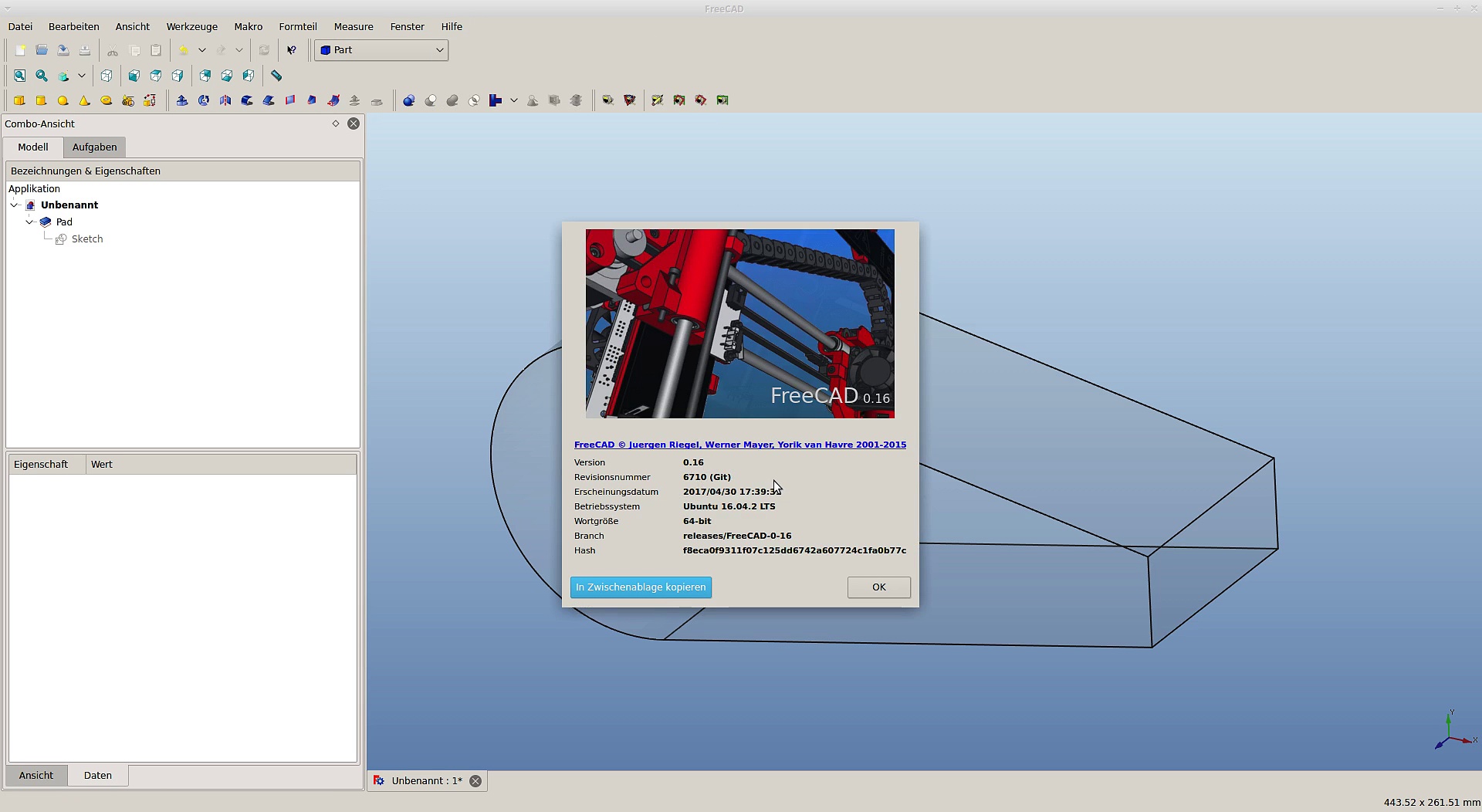Screen dimensions: 1482x812
Task: Select the Mirror tool icon
Action: [x=225, y=100]
